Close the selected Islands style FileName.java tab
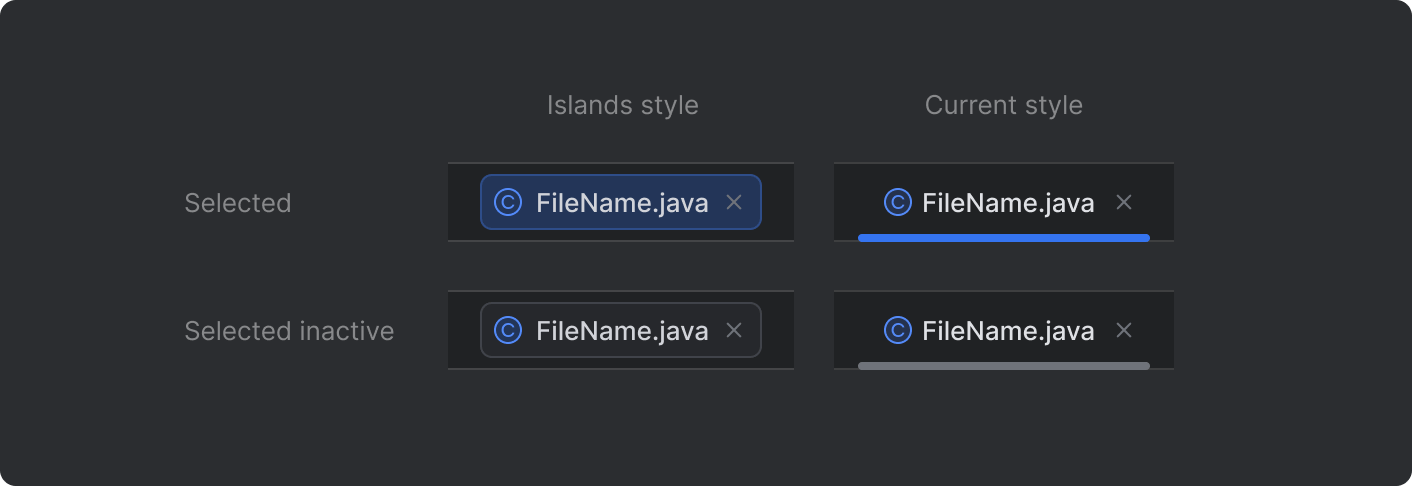1412x486 pixels. coord(734,202)
